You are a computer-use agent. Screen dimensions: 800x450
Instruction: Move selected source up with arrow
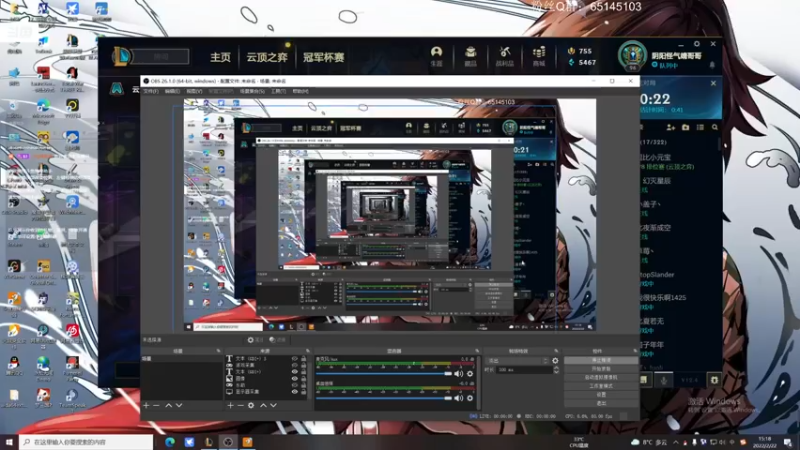coord(263,405)
